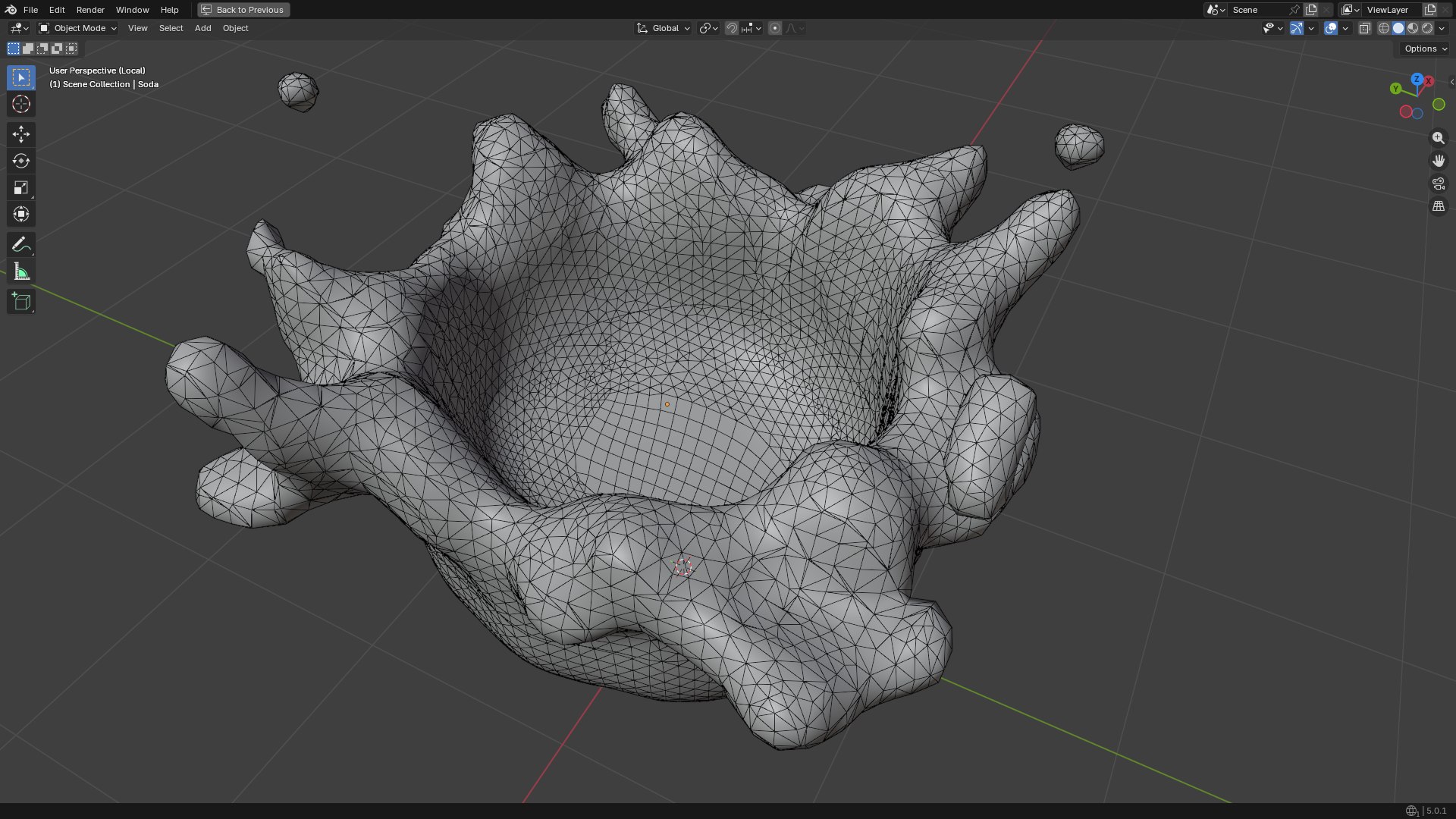1456x819 pixels.
Task: Activate the Rotate tool
Action: [21, 161]
